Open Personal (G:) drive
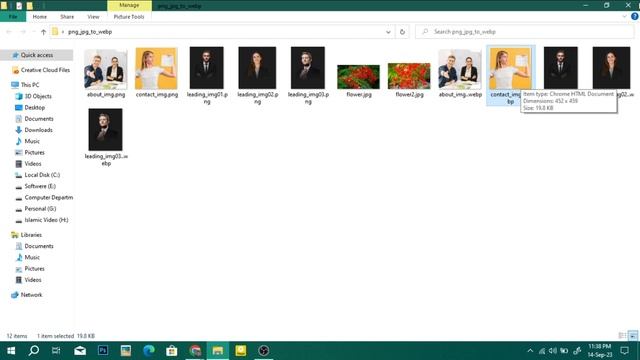The width and height of the screenshot is (640, 360). click(40, 209)
